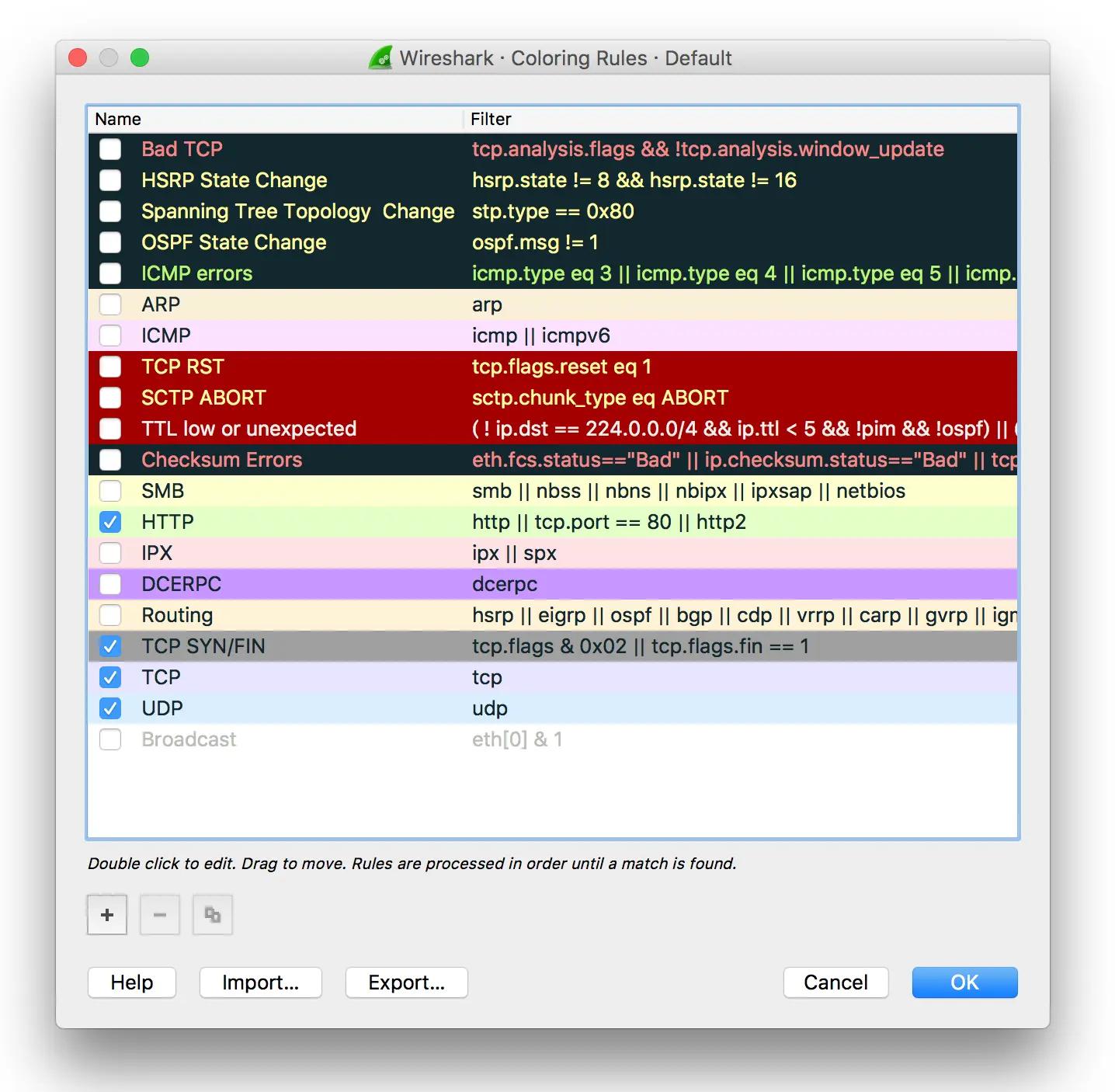Viewport: 1115px width, 1092px height.
Task: Enable the Bad TCP rule checkbox
Action: [x=110, y=149]
